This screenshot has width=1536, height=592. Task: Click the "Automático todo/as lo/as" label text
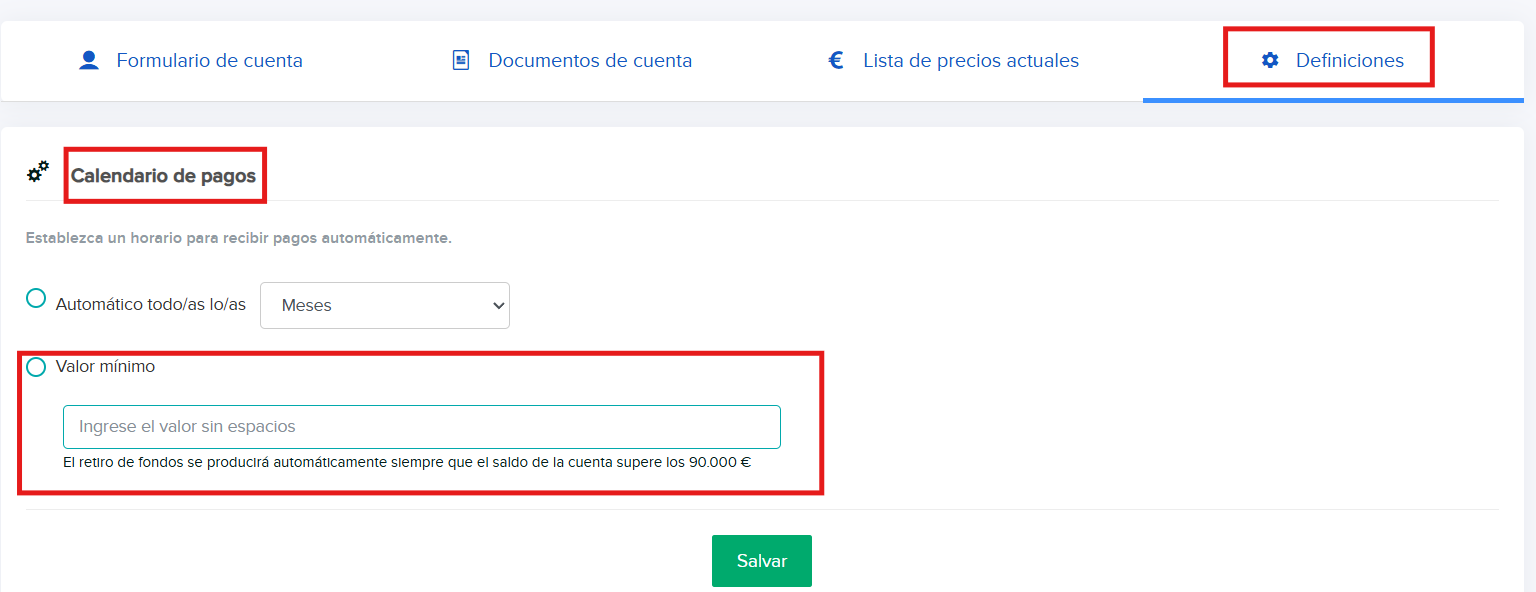point(151,305)
